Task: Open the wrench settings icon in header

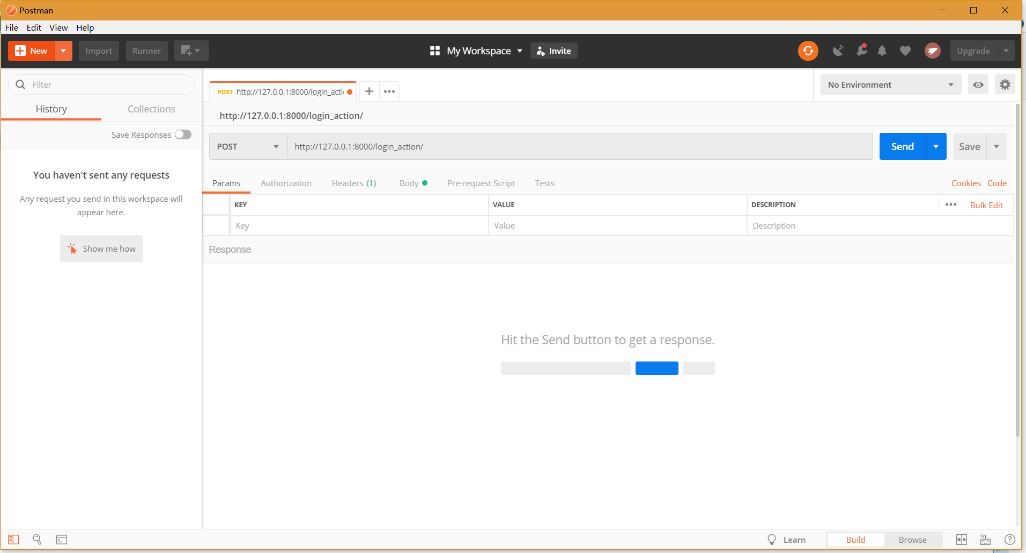Action: (862, 50)
